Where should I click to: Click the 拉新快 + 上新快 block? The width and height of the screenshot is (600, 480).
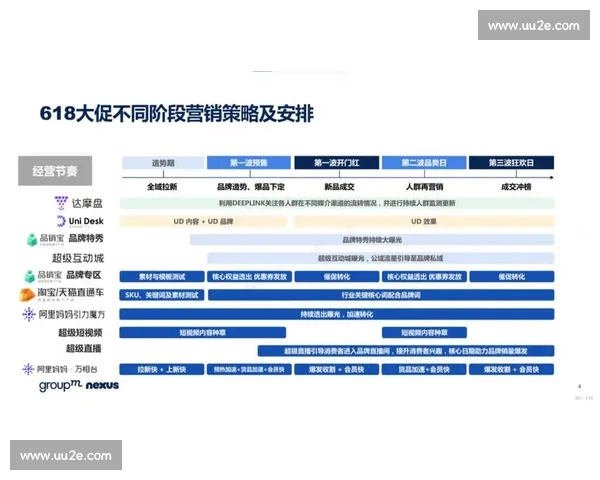162,369
